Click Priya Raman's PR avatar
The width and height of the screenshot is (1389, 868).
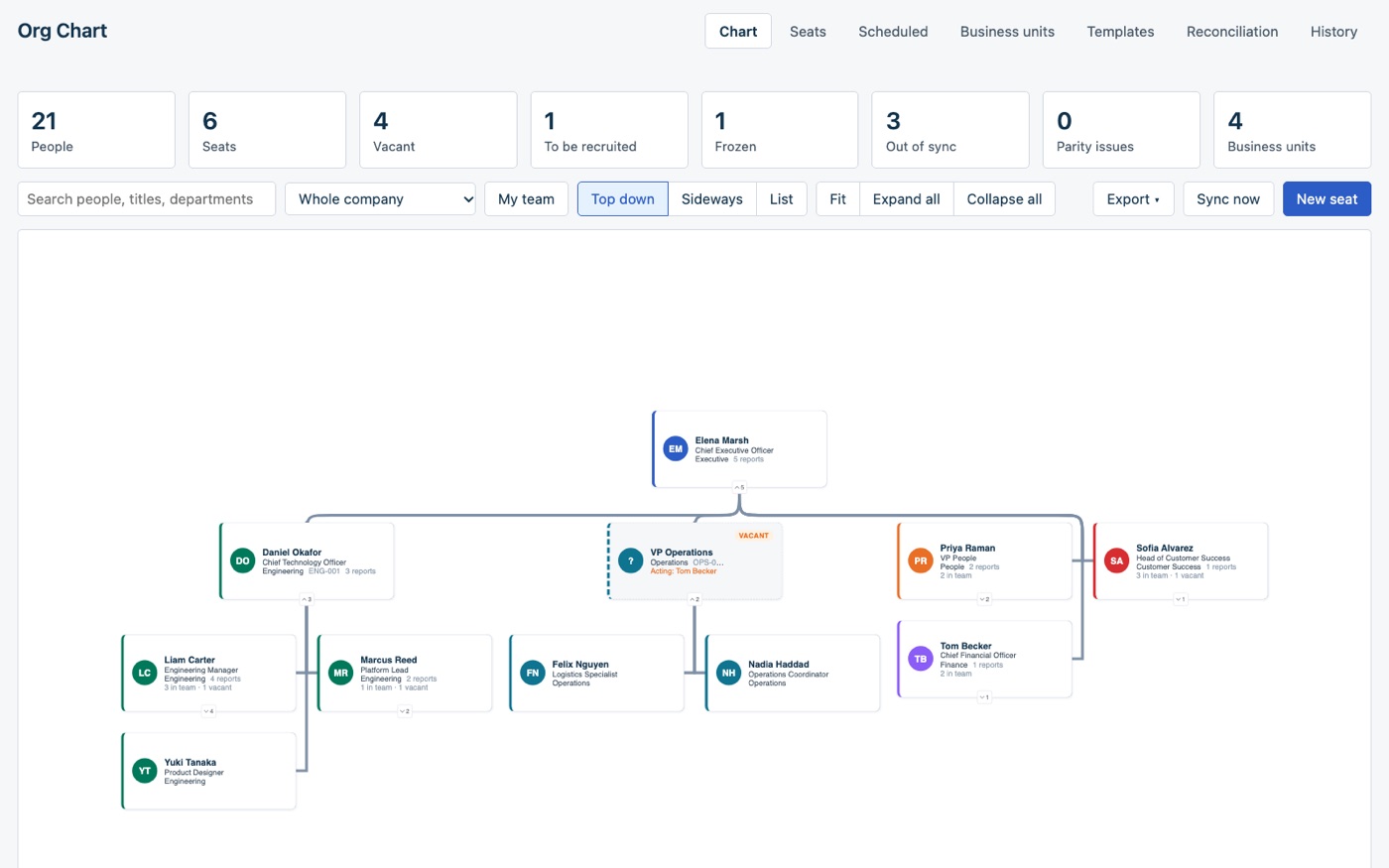tap(920, 560)
